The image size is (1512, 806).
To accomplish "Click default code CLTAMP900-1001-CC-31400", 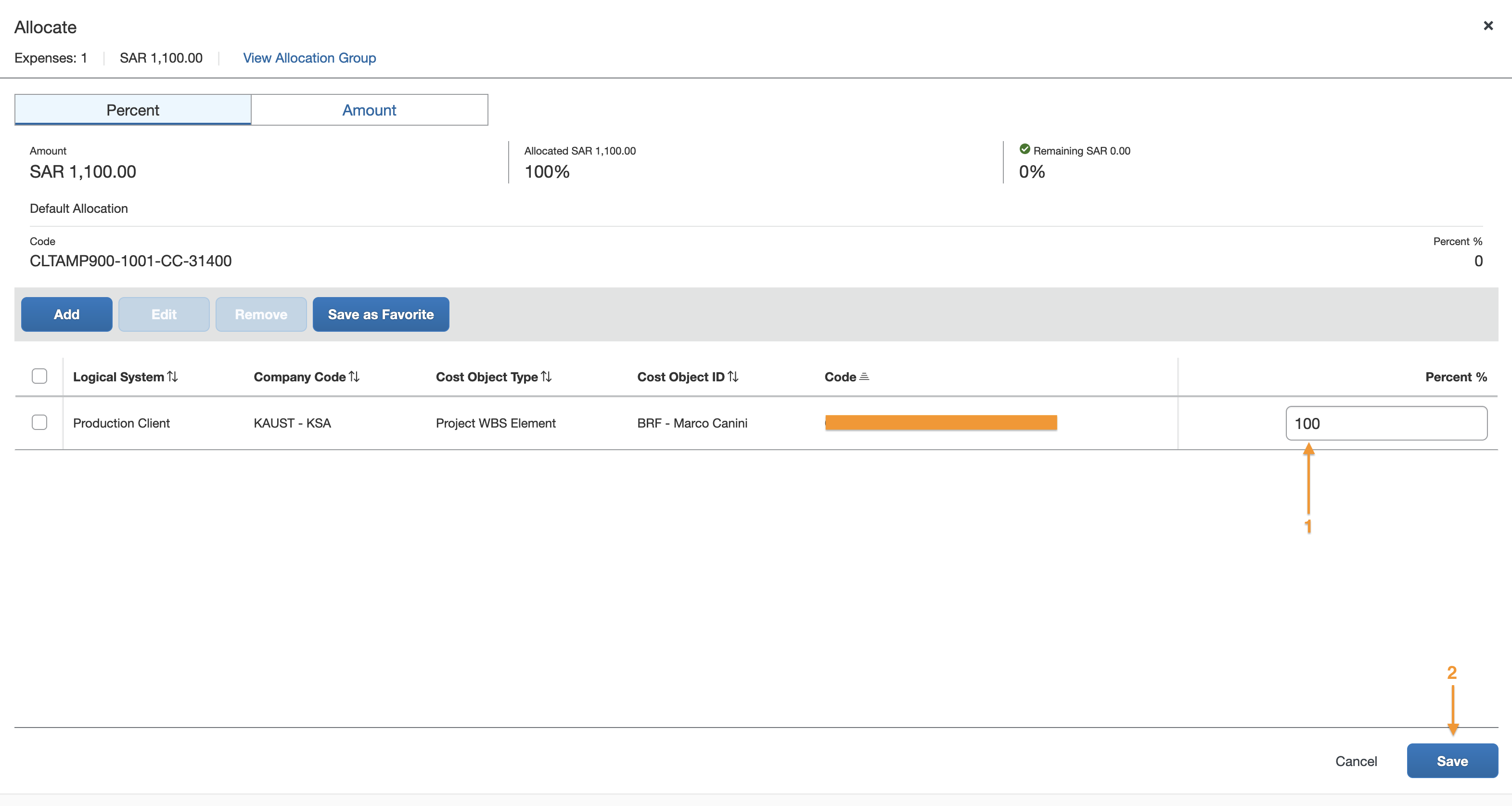I will pos(131,261).
